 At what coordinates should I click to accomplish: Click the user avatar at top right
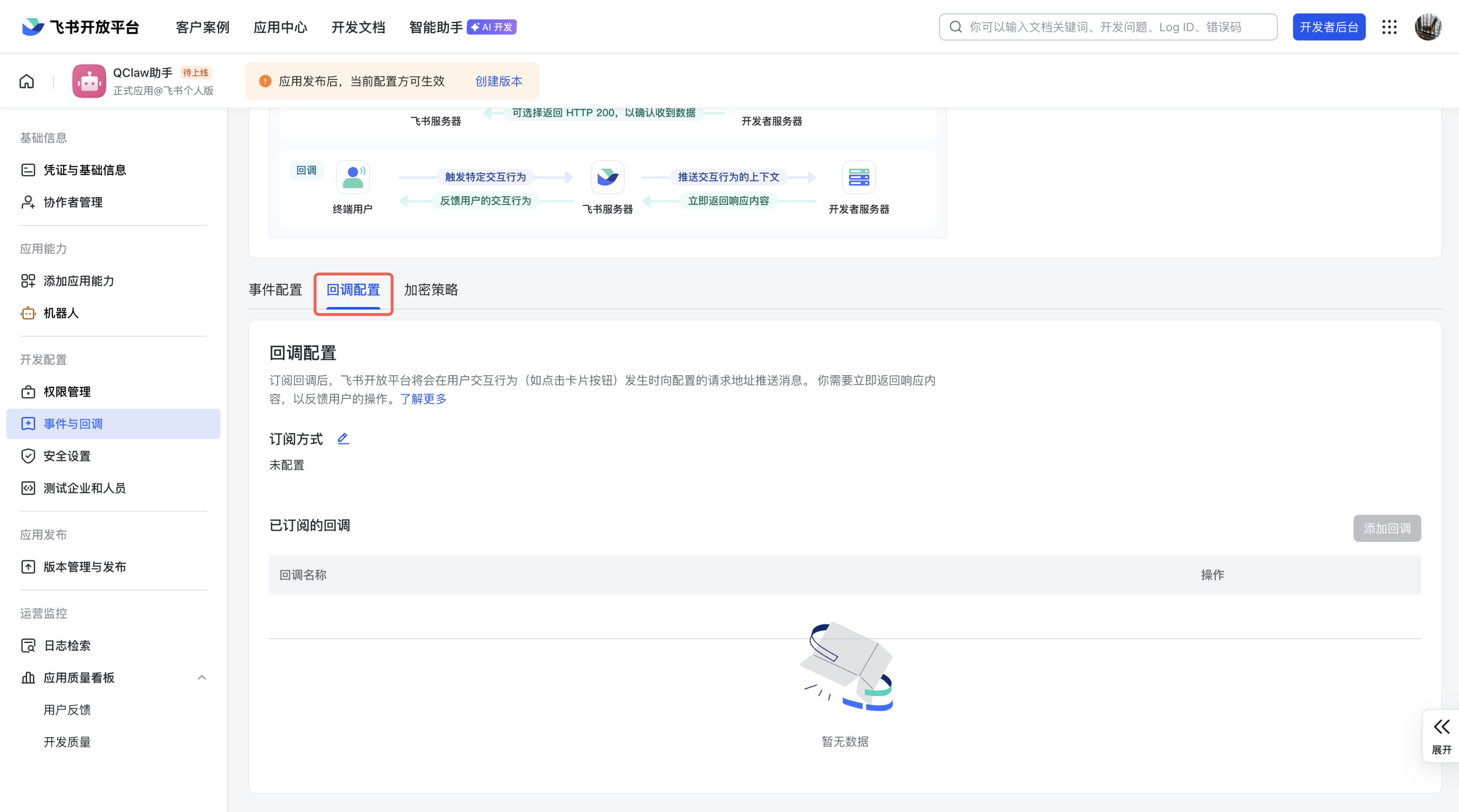1428,27
